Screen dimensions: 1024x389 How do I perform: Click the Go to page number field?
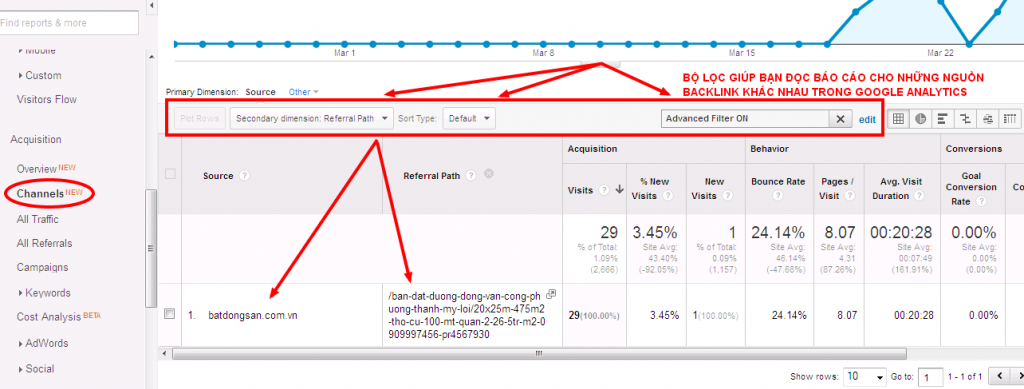click(x=931, y=377)
